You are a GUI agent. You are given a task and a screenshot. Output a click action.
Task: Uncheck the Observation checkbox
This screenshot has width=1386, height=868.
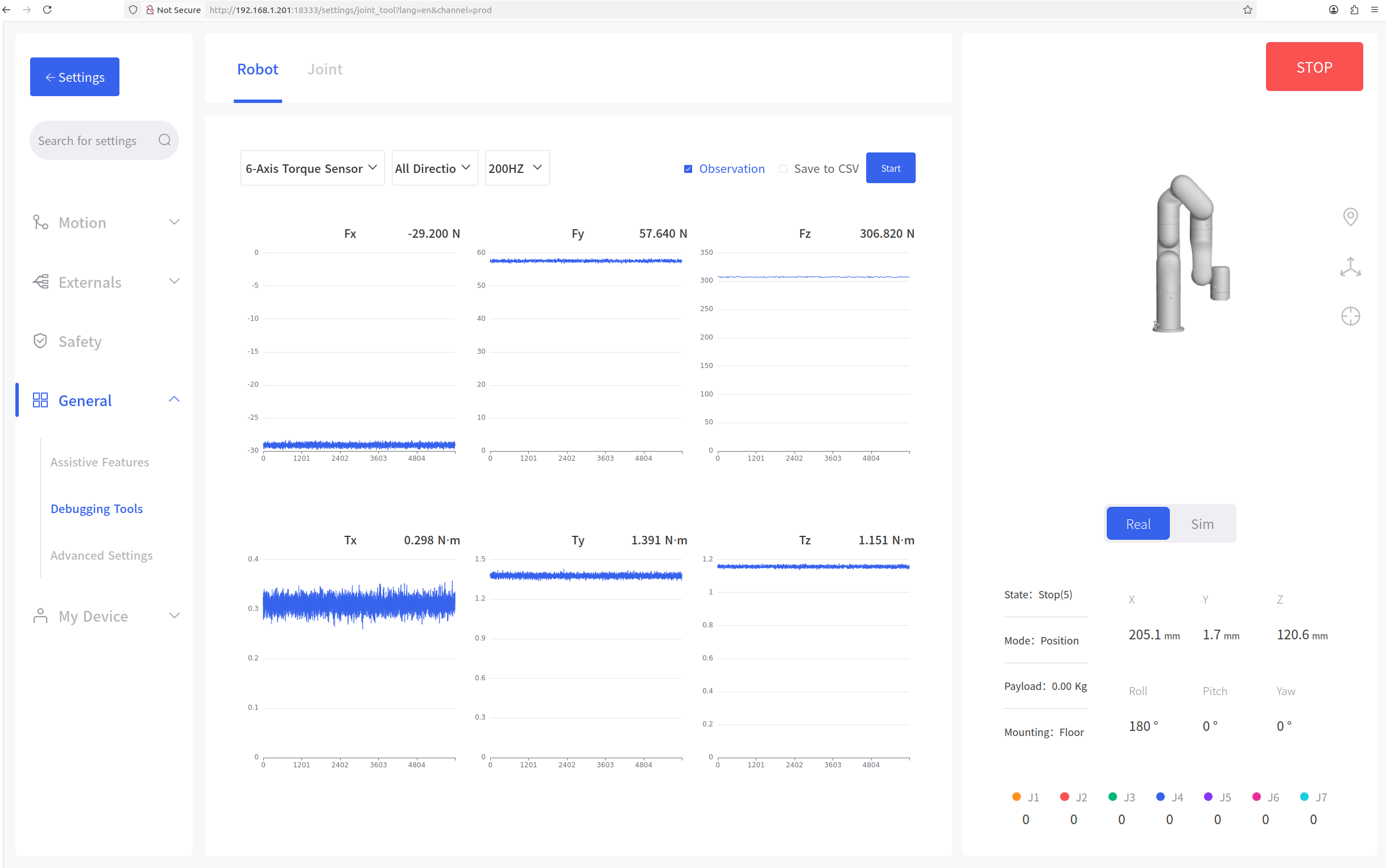pyautogui.click(x=688, y=169)
